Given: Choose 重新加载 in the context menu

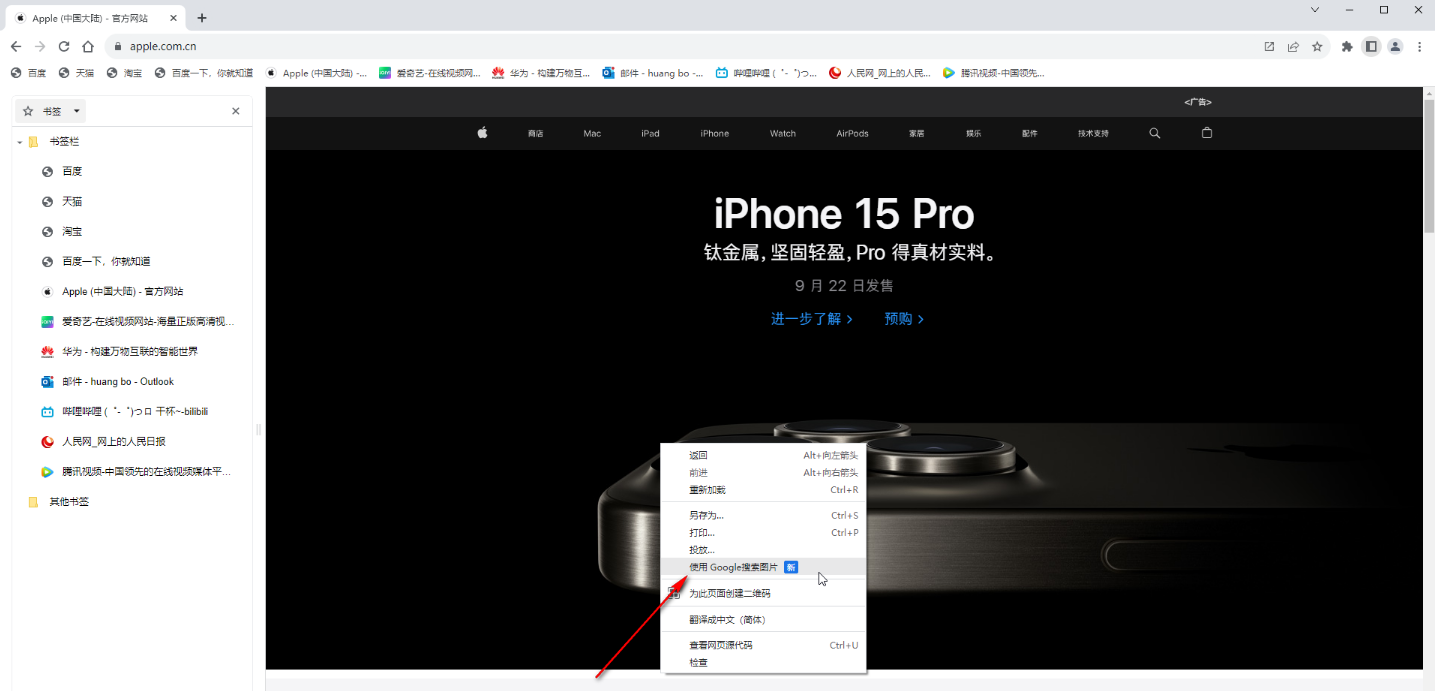Looking at the screenshot, I should click(x=764, y=490).
